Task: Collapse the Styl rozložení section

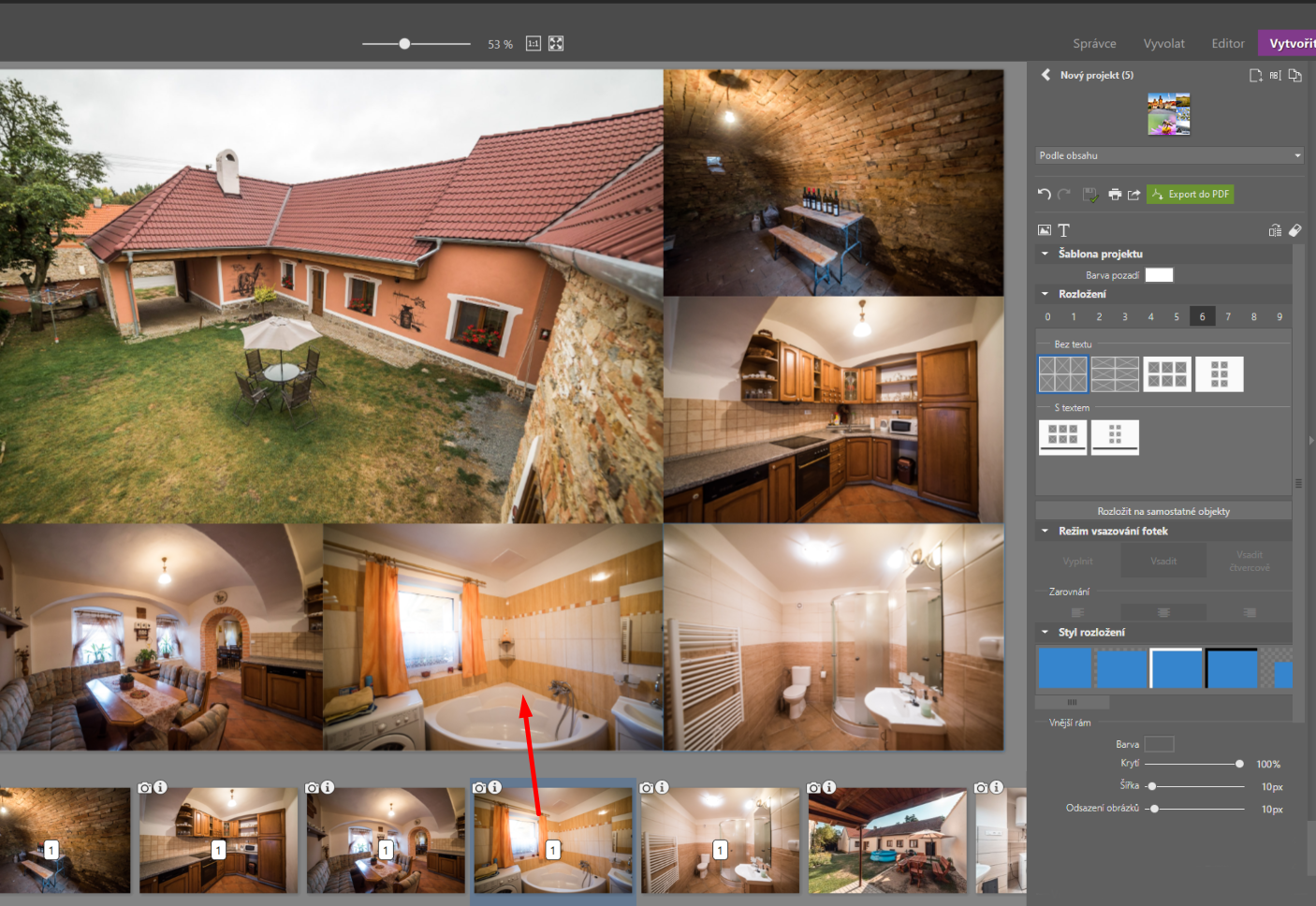Action: 1045,632
